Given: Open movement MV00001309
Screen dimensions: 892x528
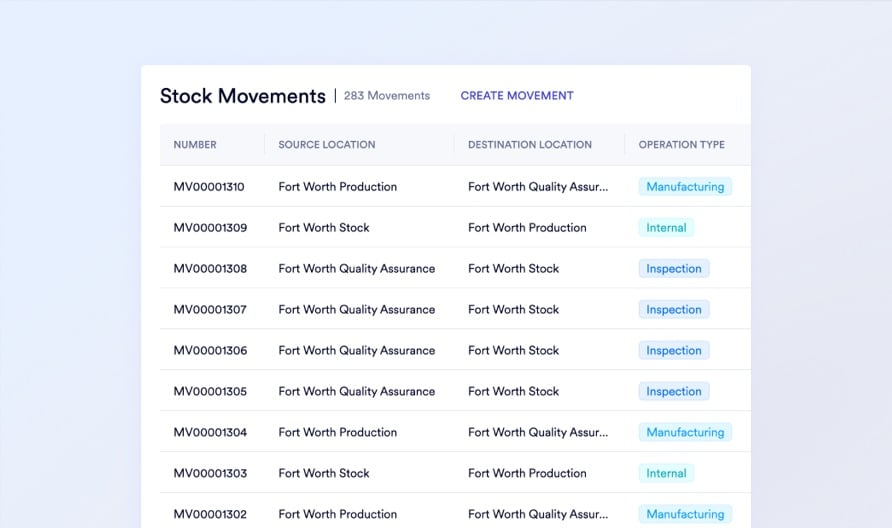Looking at the screenshot, I should pos(210,228).
